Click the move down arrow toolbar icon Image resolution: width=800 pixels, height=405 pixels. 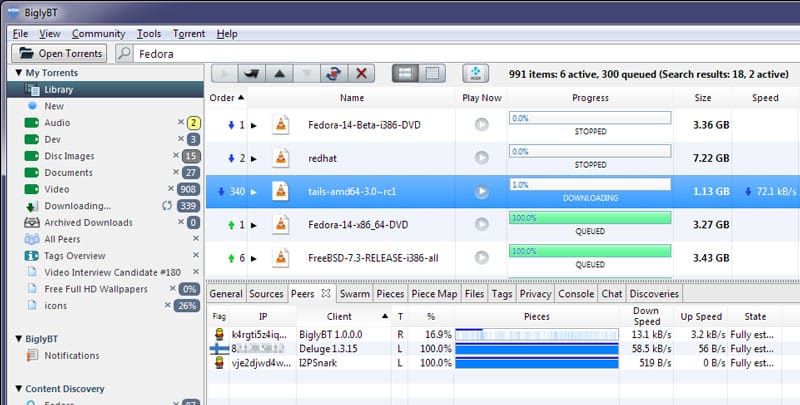pos(307,73)
